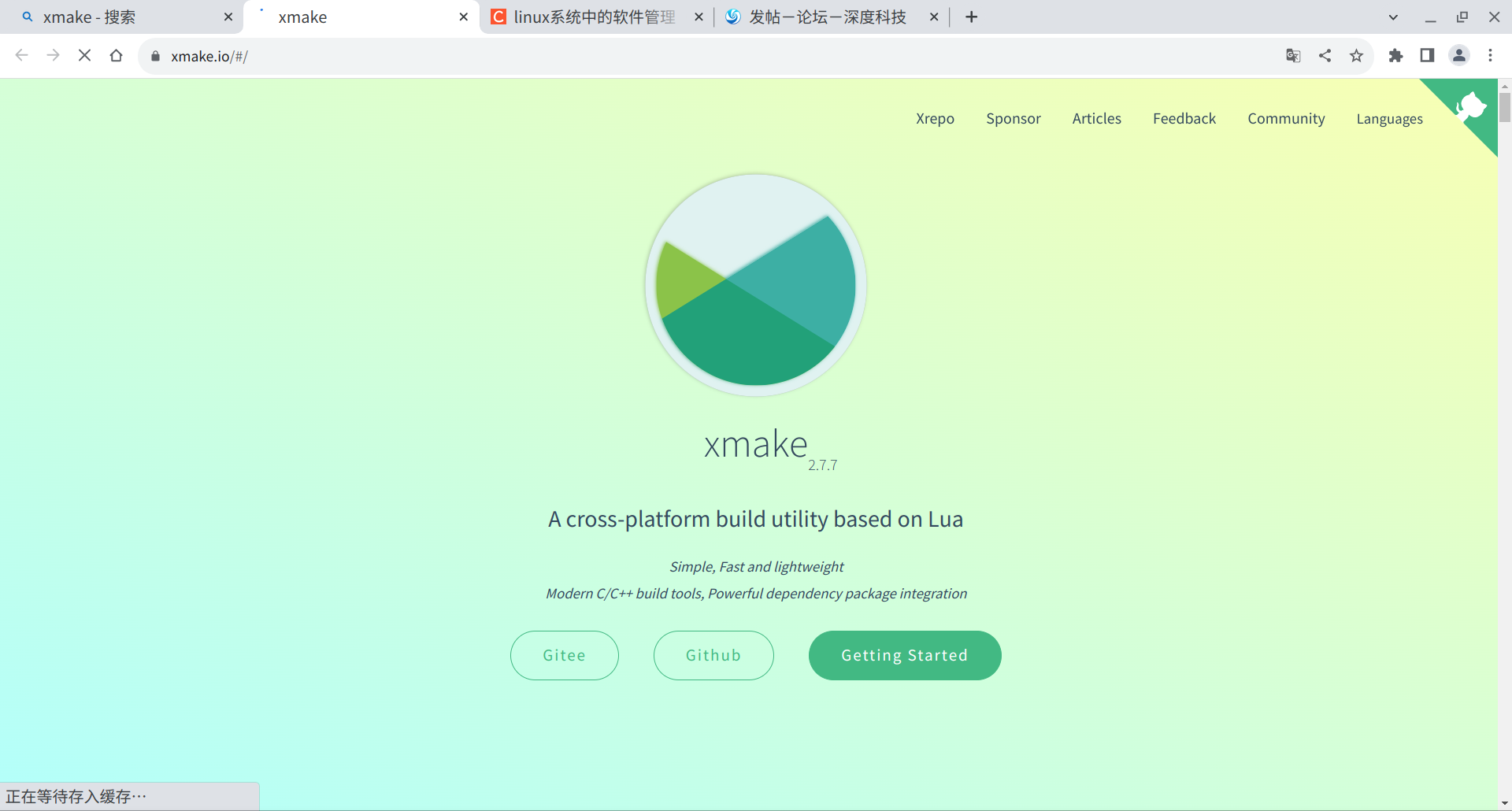Close the 'linux系统中的软件管理' tab
The width and height of the screenshot is (1512, 811).
click(699, 17)
